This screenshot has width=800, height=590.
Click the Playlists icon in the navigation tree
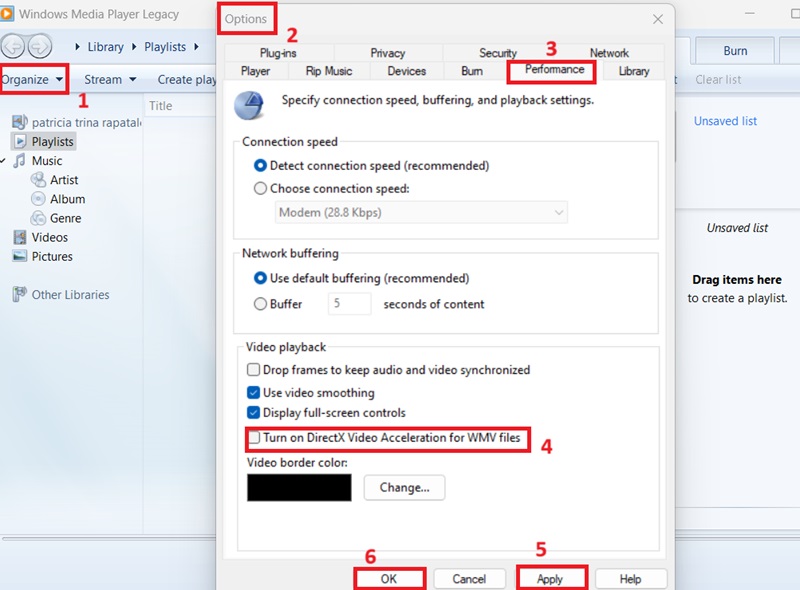(x=19, y=141)
